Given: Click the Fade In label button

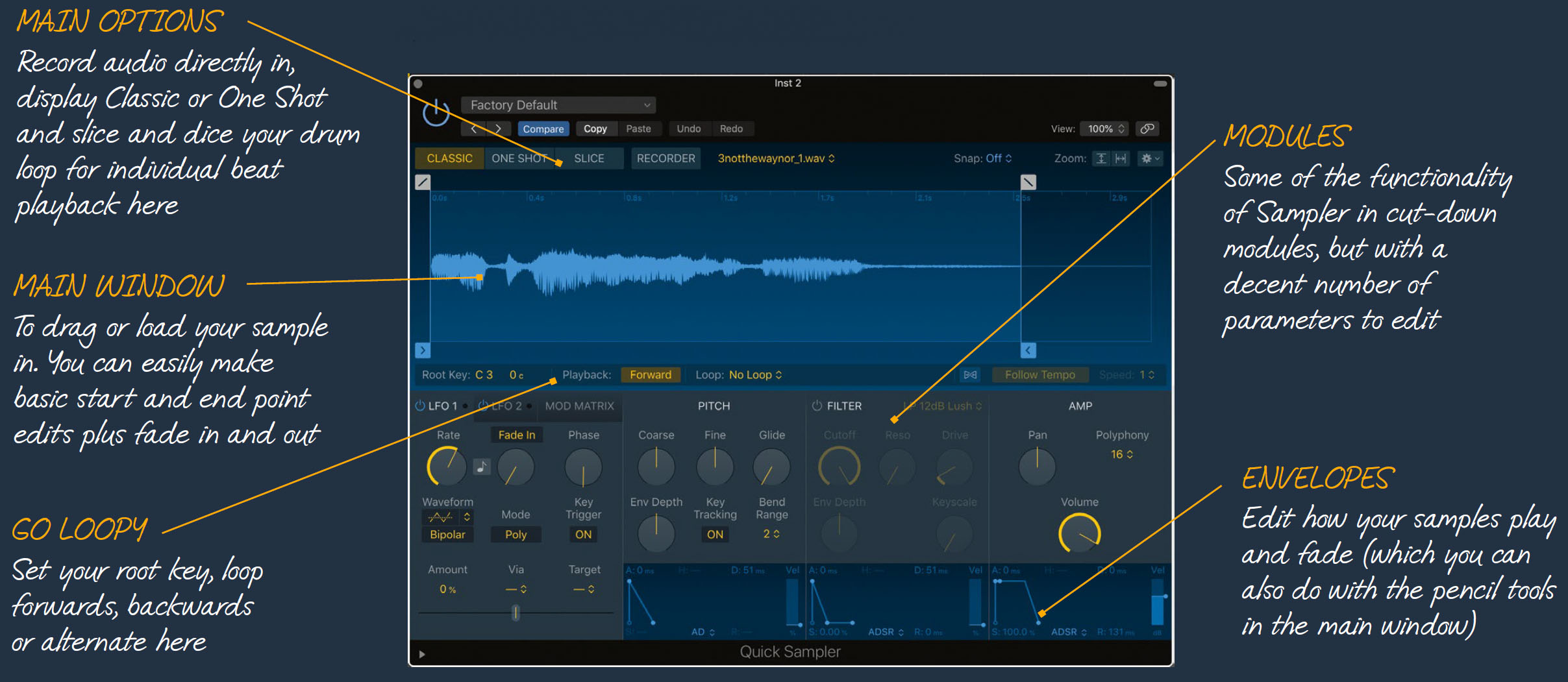Looking at the screenshot, I should click(517, 435).
